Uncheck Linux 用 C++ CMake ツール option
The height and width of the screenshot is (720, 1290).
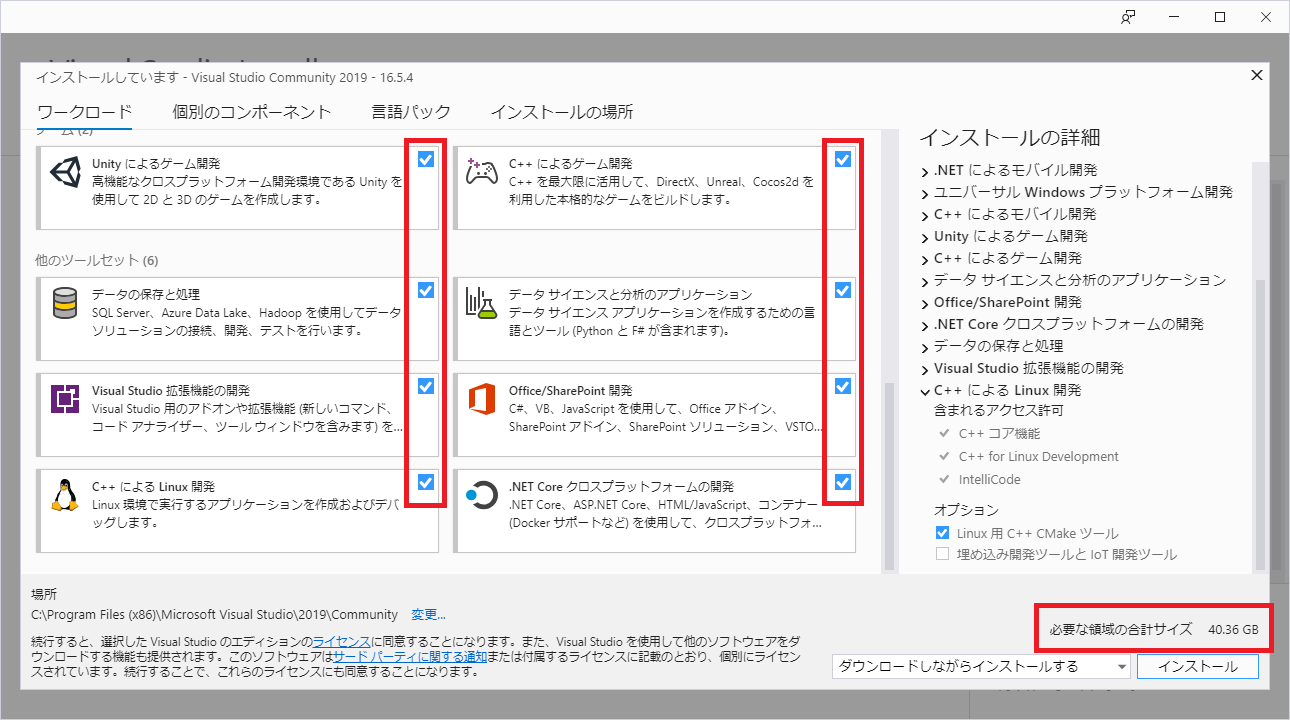[x=942, y=533]
